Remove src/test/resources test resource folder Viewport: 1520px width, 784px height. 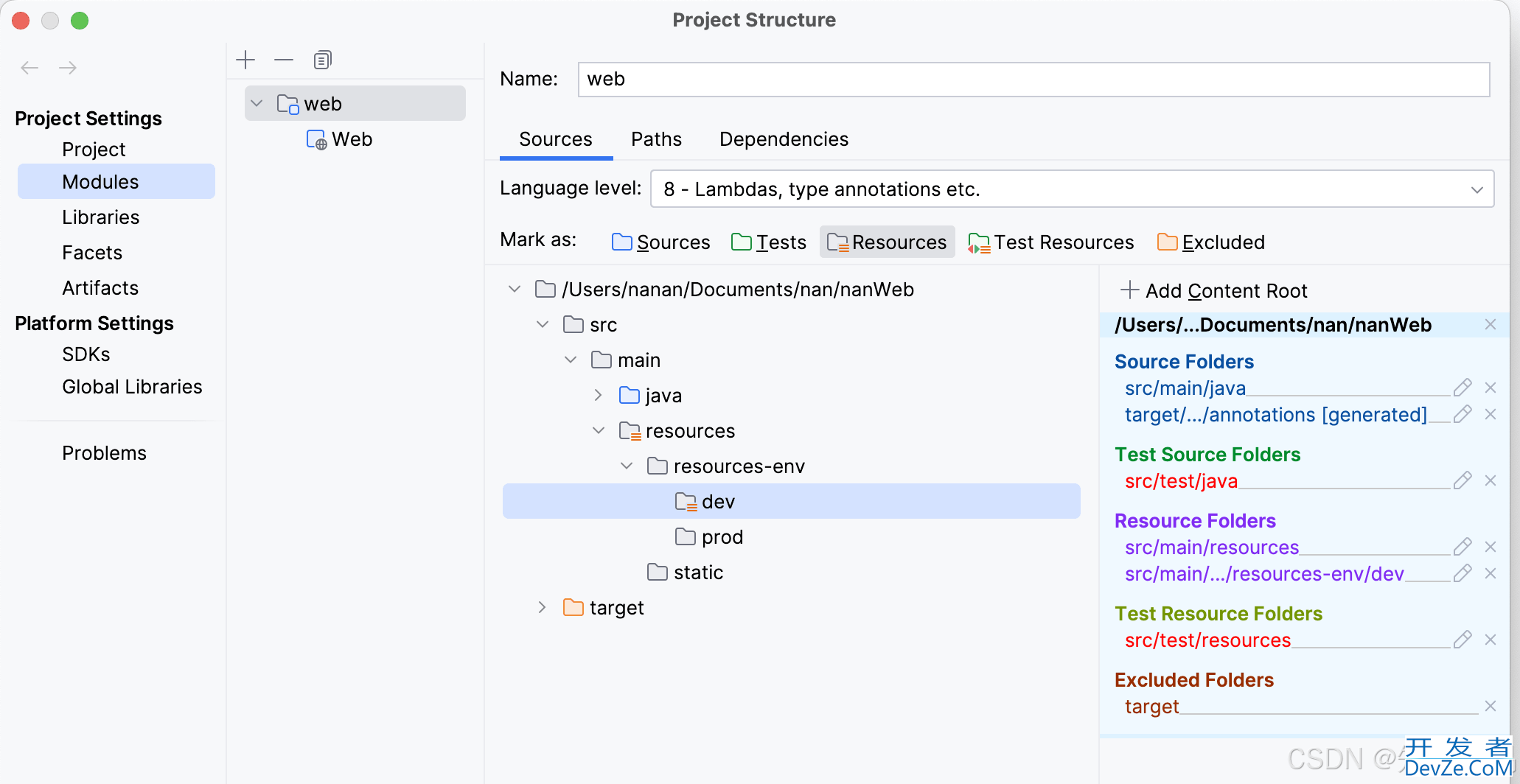click(1491, 640)
